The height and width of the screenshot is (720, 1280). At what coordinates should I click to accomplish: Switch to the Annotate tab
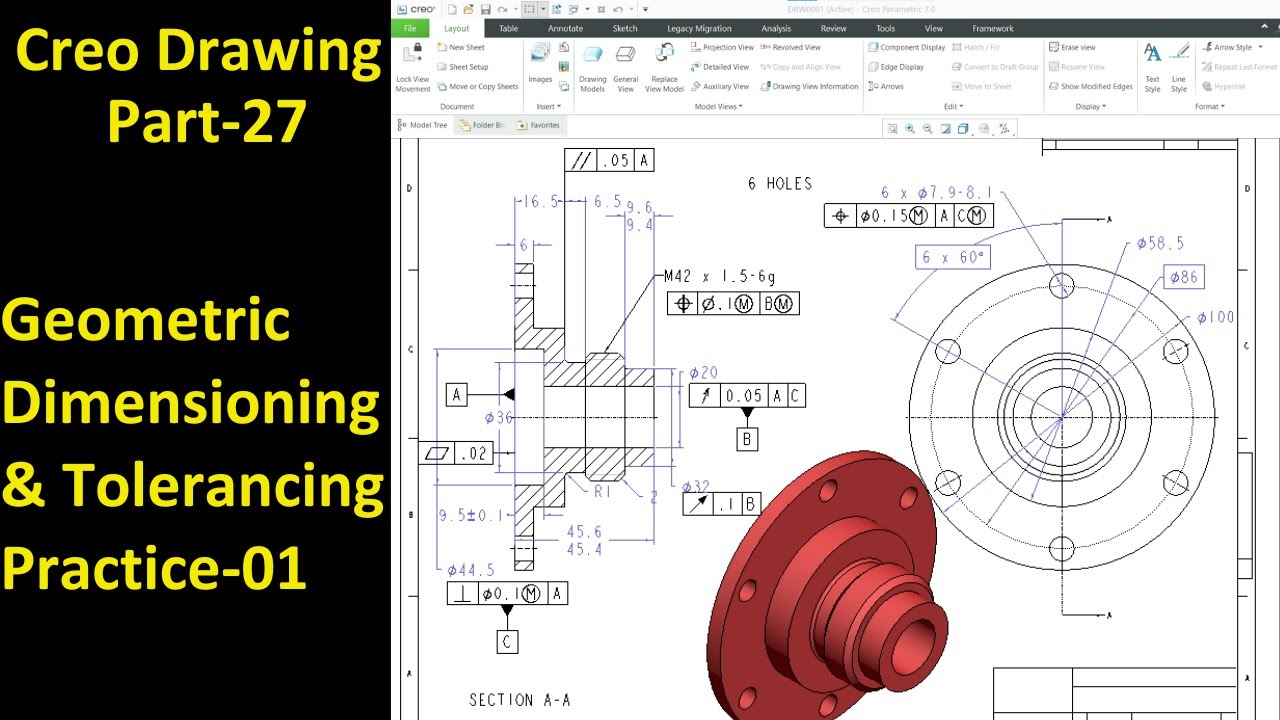click(565, 28)
